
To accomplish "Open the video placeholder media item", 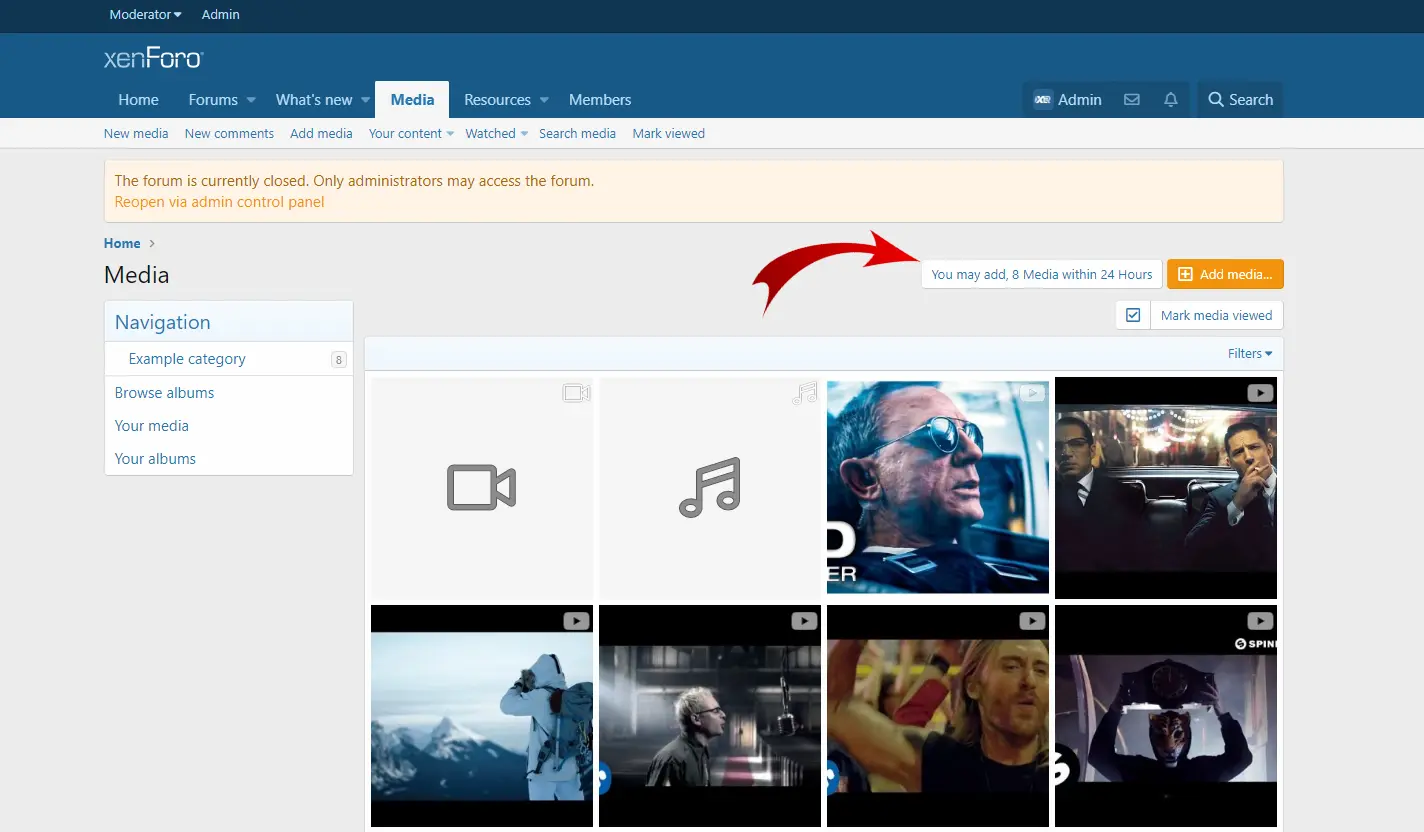I will coord(482,488).
